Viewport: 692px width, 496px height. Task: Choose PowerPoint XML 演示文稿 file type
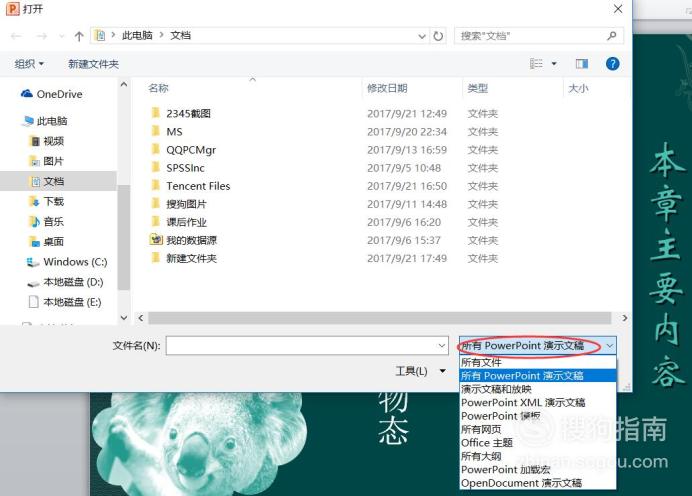coord(538,402)
